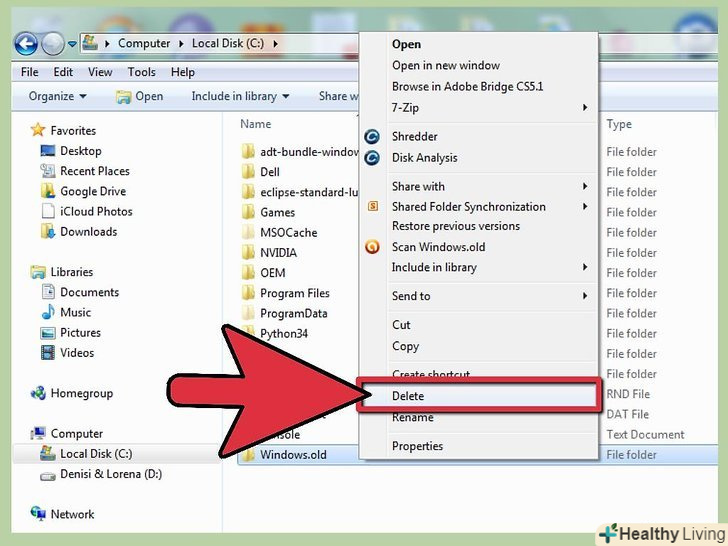Open the Tools menu
This screenshot has height=546, width=728.
[142, 72]
